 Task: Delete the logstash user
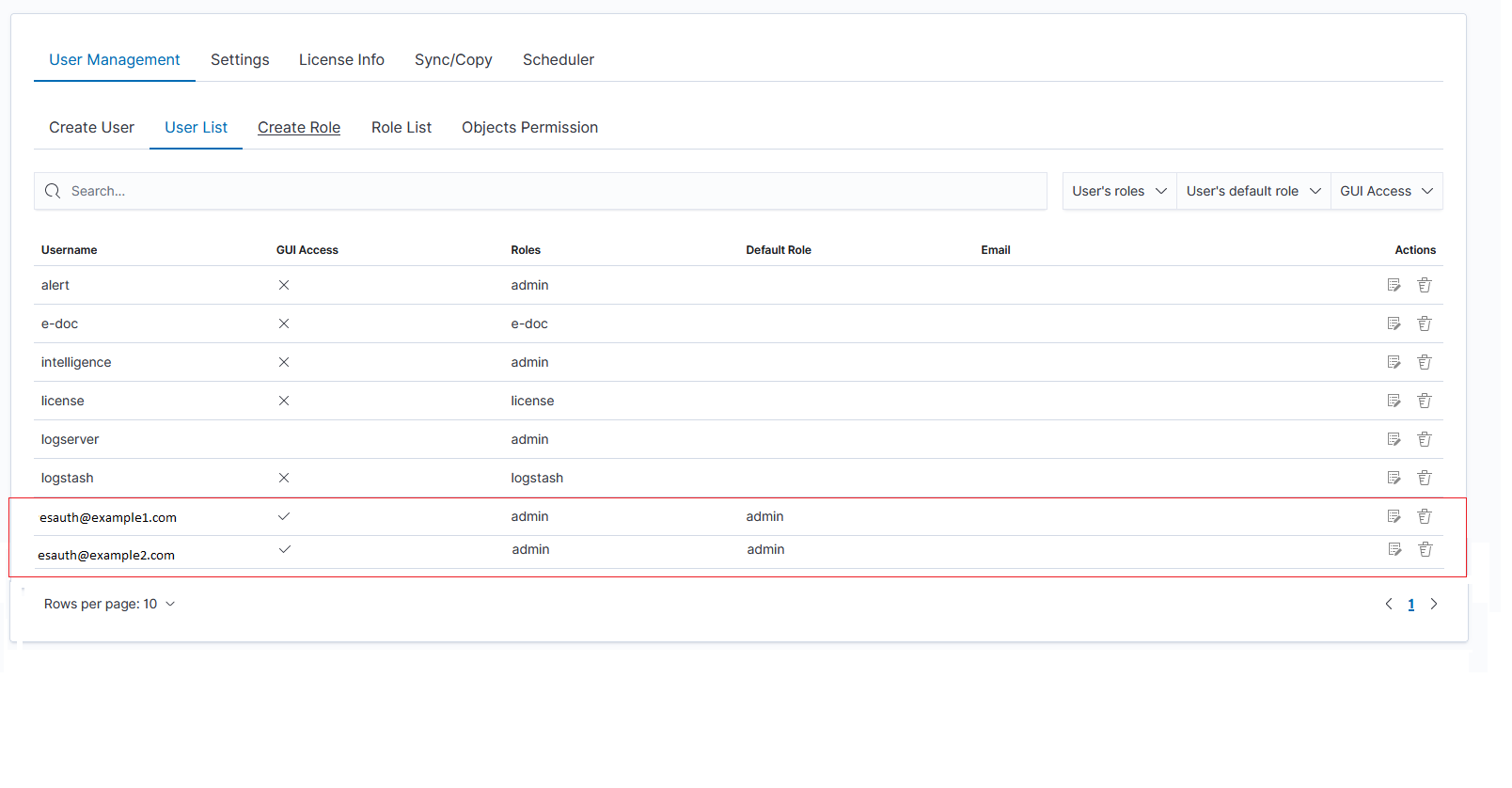(x=1425, y=478)
